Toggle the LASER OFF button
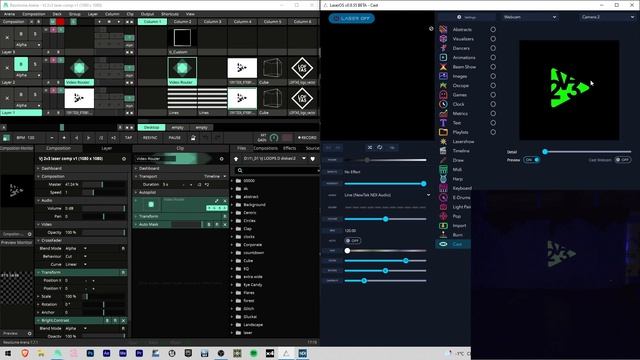This screenshot has height=360, width=640. pos(351,18)
